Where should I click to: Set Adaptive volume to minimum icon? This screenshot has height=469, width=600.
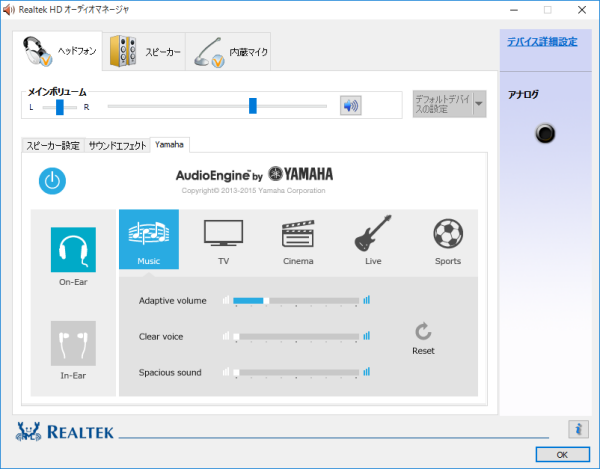226,300
